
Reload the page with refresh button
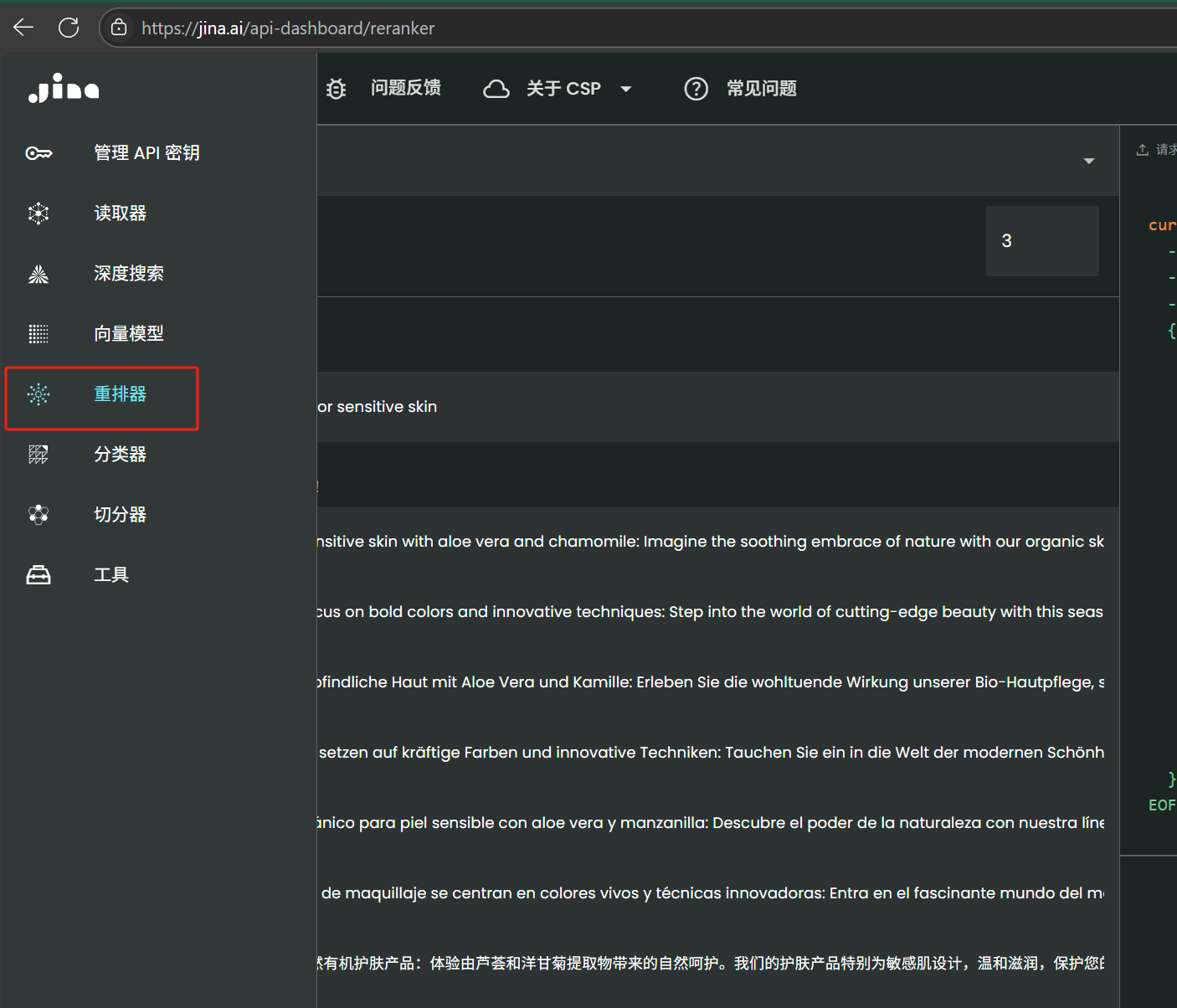click(x=69, y=28)
